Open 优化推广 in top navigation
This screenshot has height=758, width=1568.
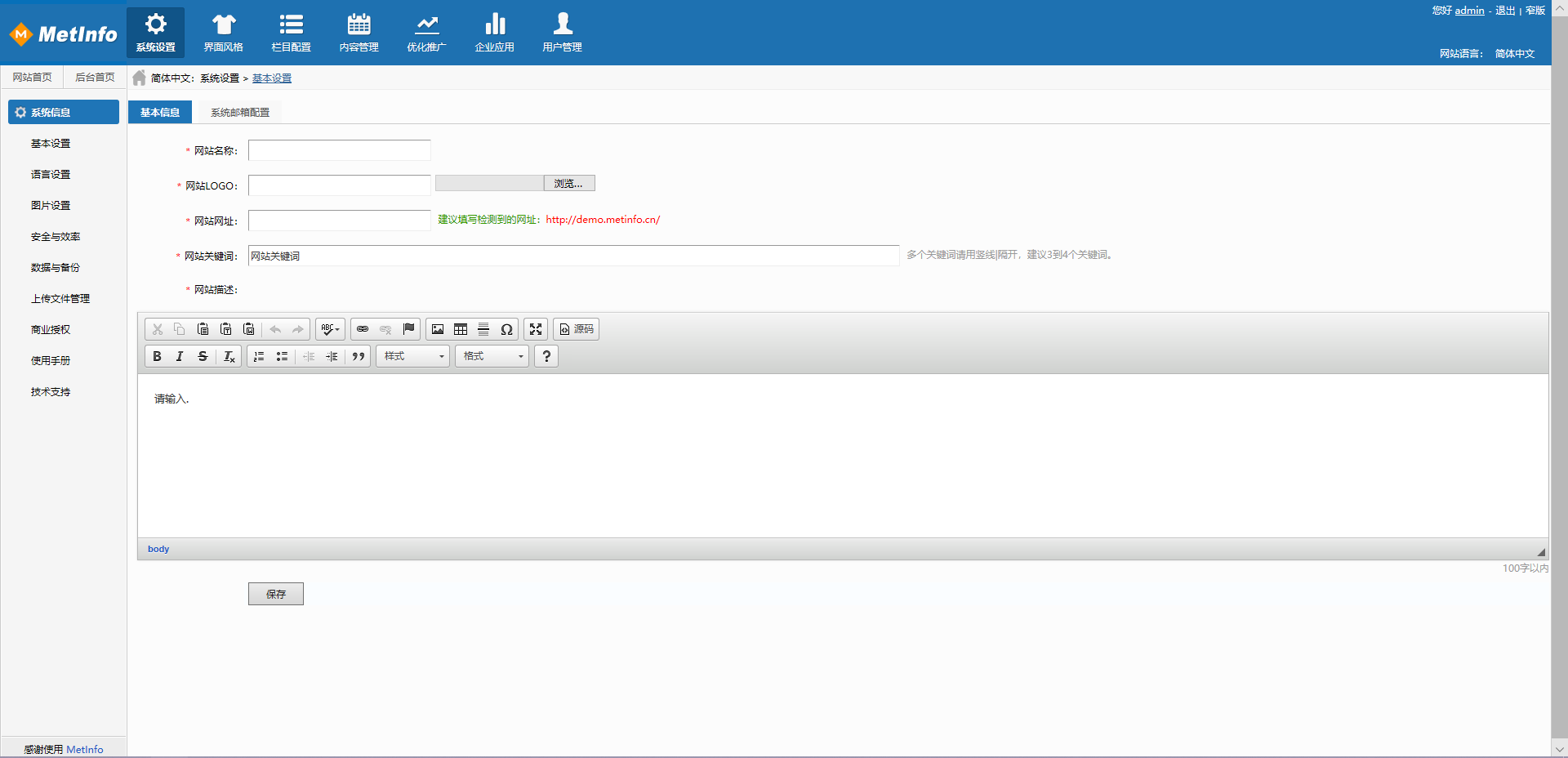click(427, 33)
